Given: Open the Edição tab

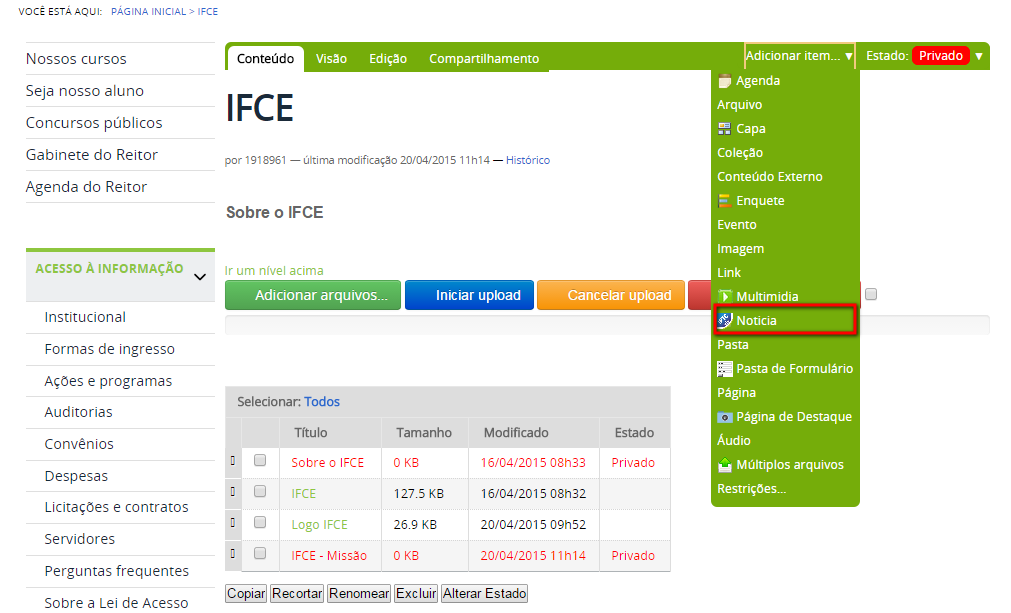Looking at the screenshot, I should pyautogui.click(x=388, y=59).
